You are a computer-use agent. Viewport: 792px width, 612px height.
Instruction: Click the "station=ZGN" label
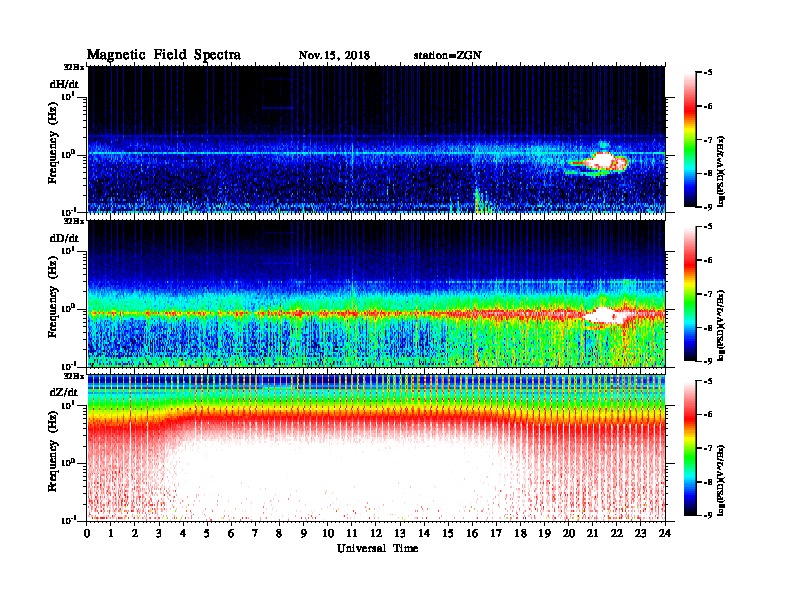[447, 56]
